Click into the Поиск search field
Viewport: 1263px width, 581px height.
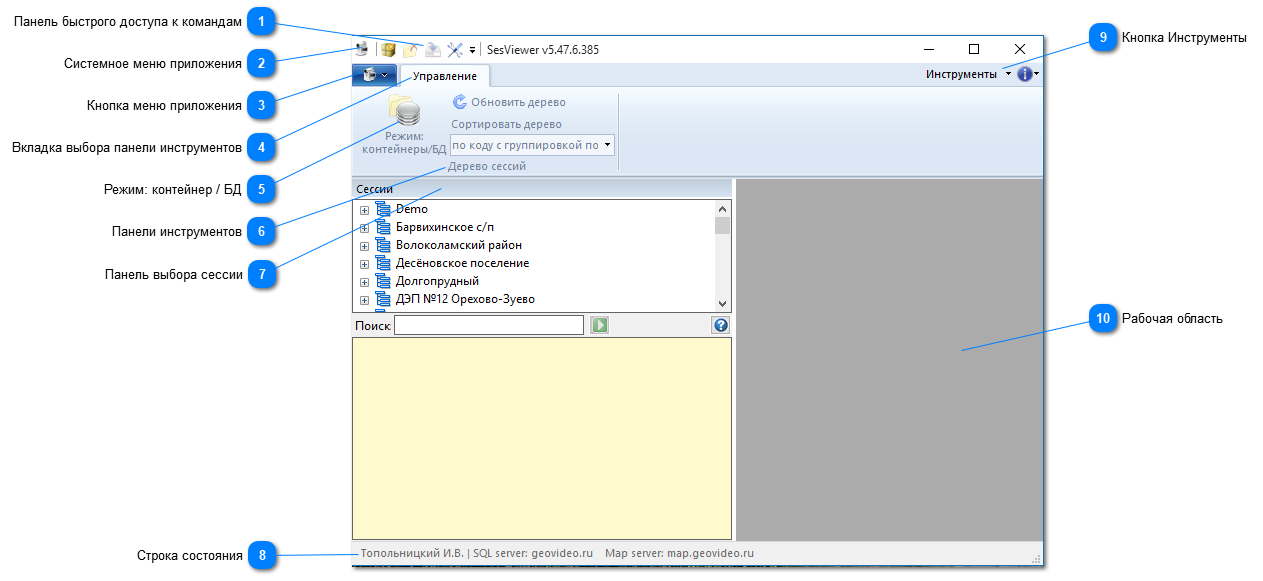coord(488,325)
